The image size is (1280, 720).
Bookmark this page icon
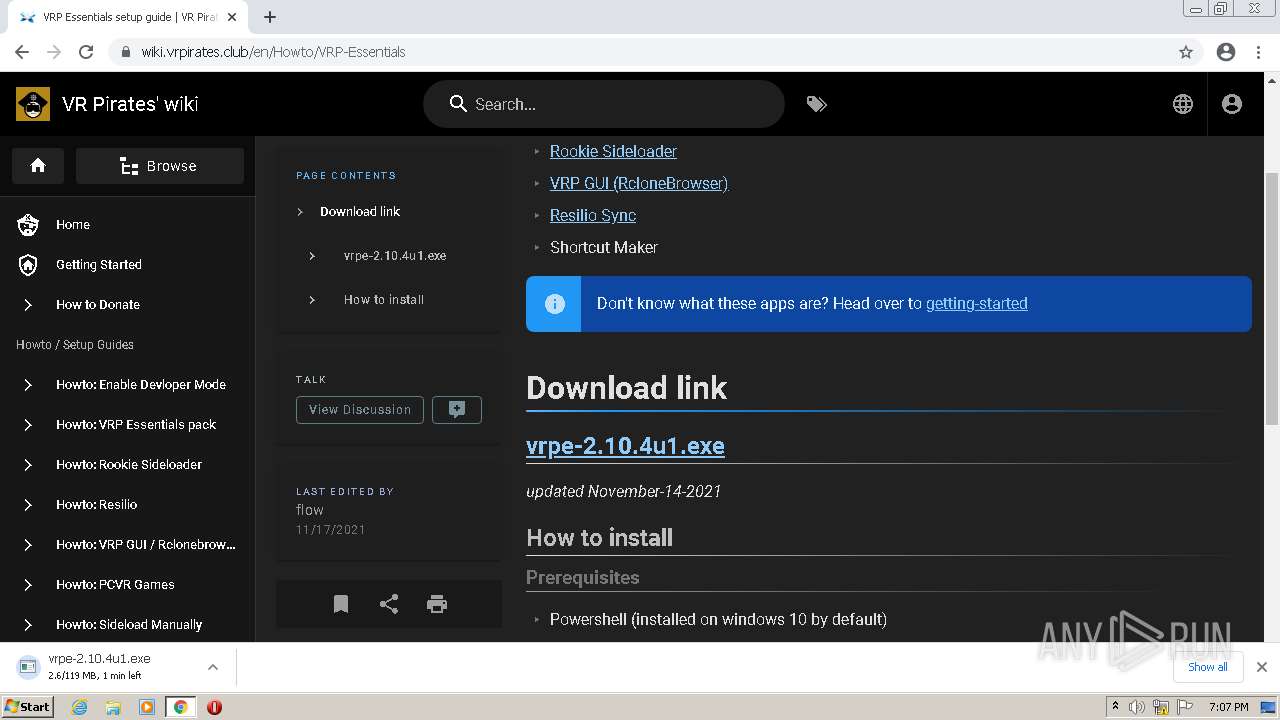341,604
